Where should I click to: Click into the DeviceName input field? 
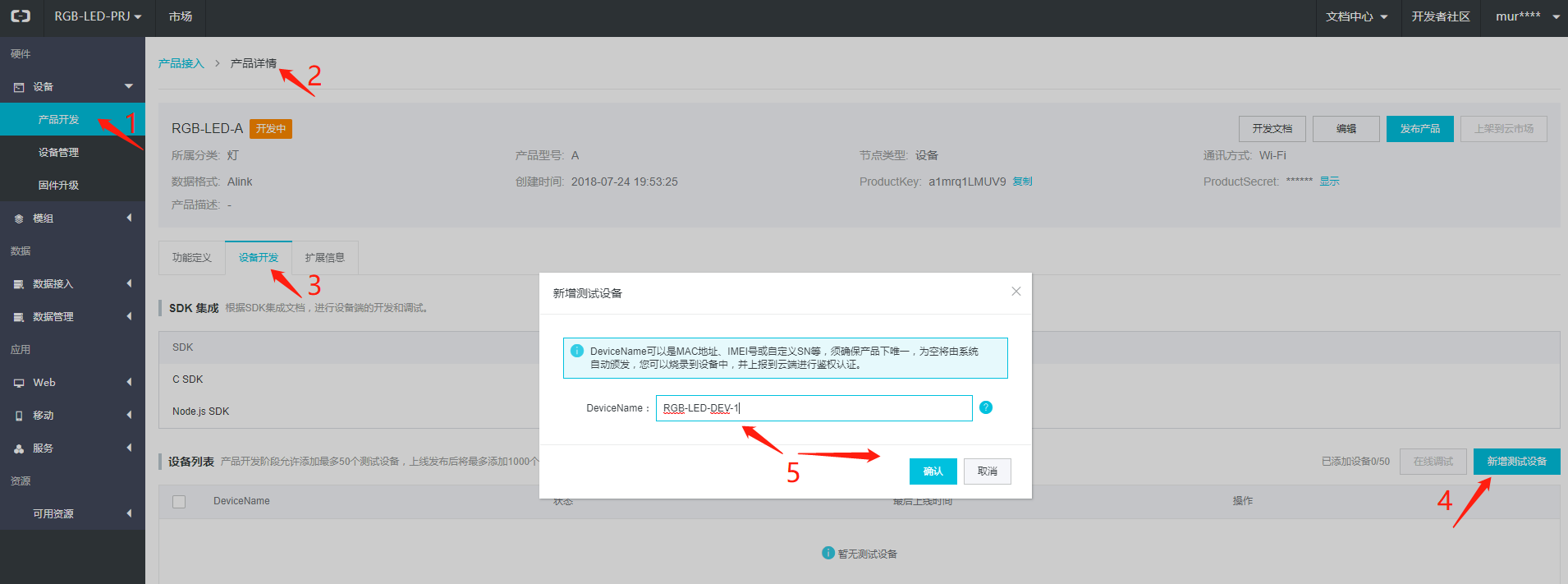coord(813,408)
